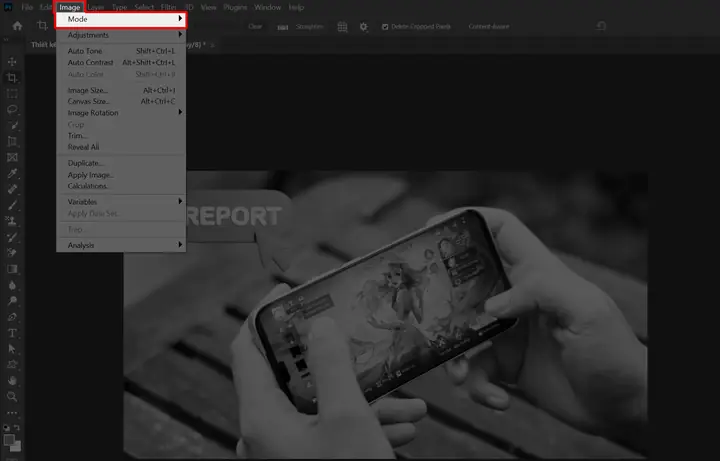
Task: Open the File menu
Action: click(27, 7)
